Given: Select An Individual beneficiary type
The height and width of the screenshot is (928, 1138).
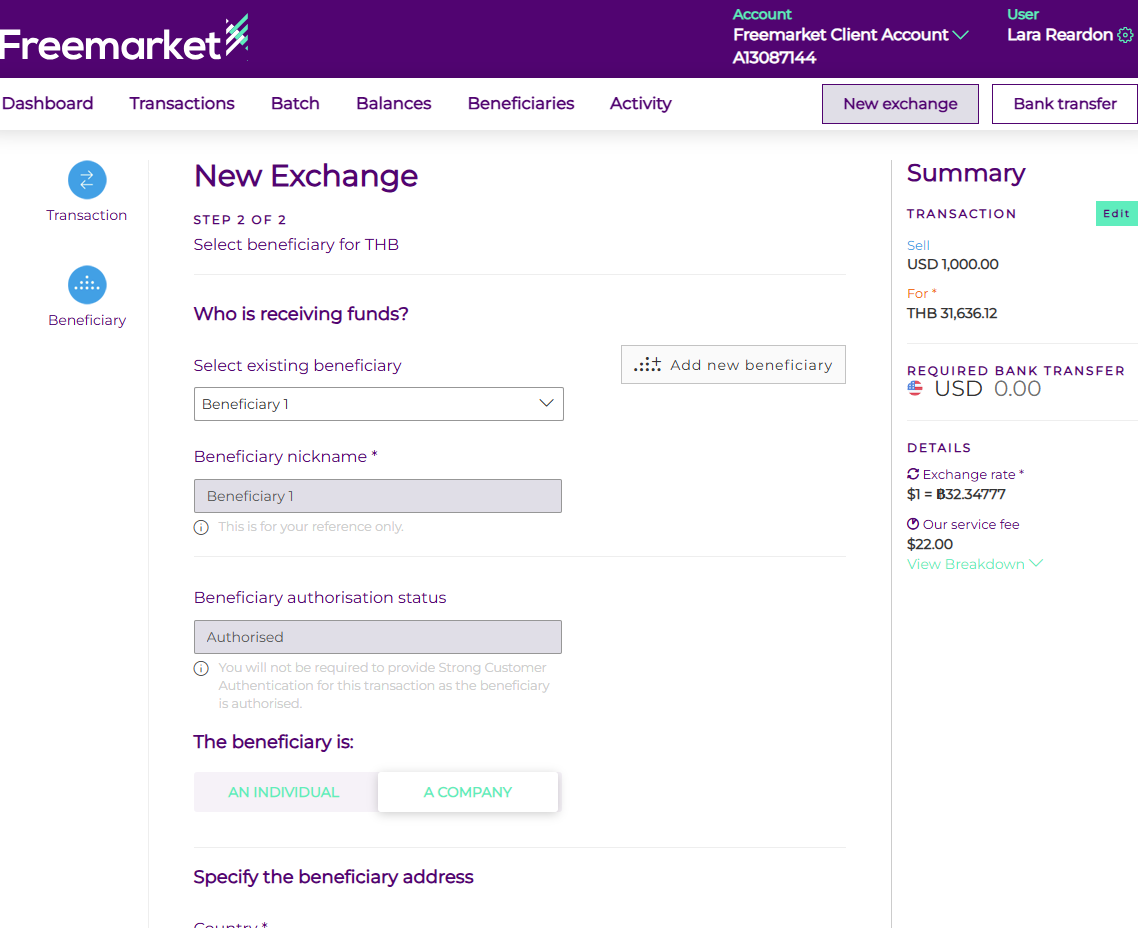Looking at the screenshot, I should coord(284,792).
